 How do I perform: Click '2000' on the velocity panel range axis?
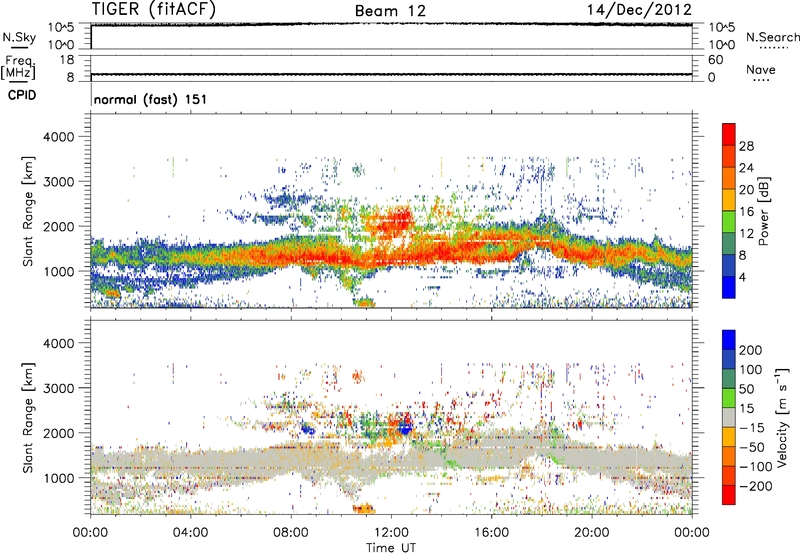[x=59, y=433]
